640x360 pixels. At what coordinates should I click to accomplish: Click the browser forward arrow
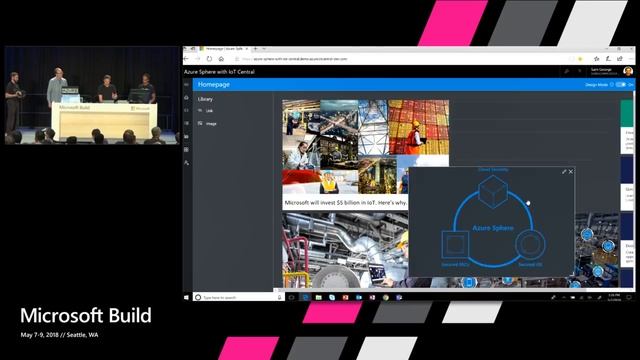pos(198,59)
